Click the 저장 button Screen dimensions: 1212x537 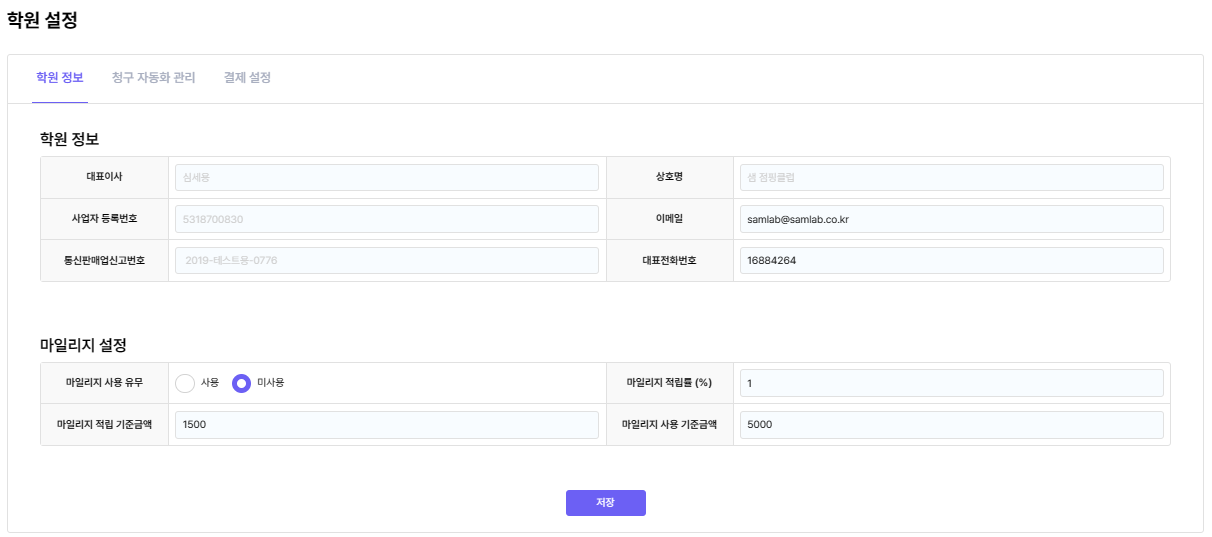606,503
